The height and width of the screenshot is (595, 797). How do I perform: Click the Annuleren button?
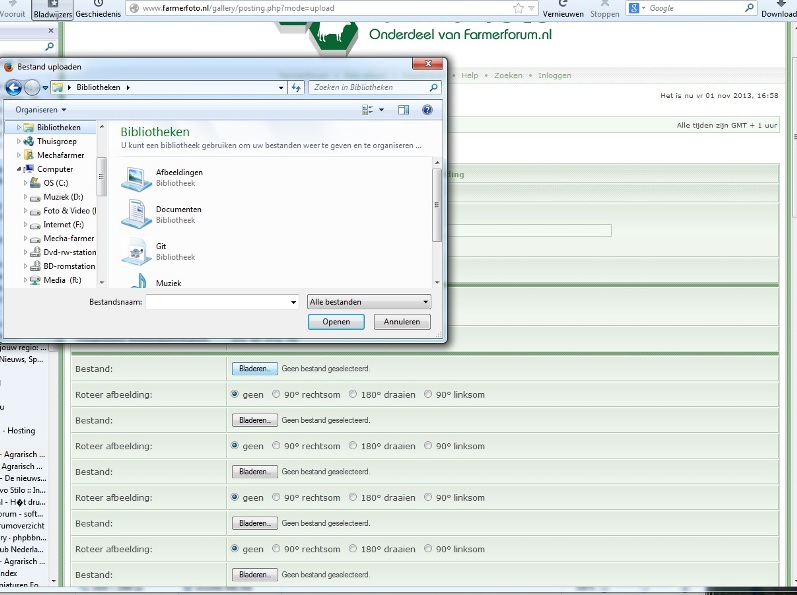tap(402, 322)
